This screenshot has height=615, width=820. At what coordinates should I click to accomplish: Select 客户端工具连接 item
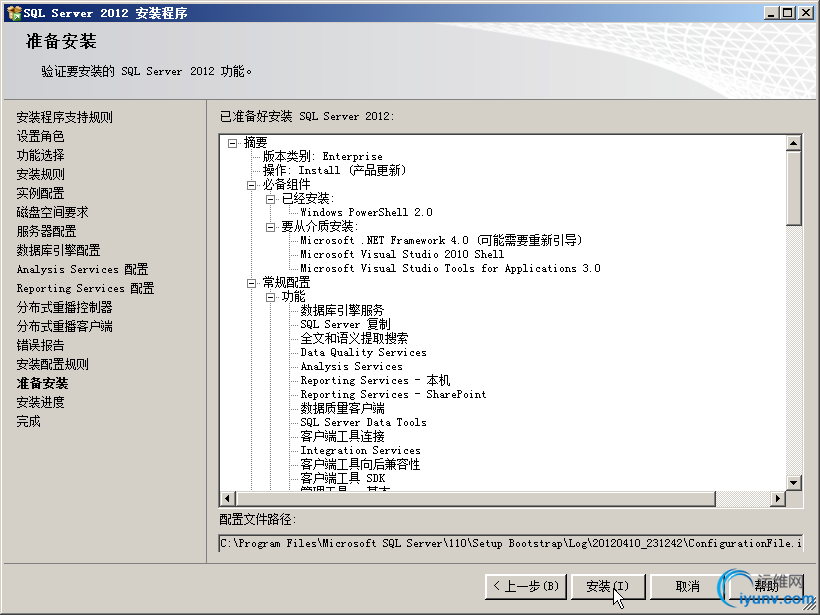click(x=342, y=437)
